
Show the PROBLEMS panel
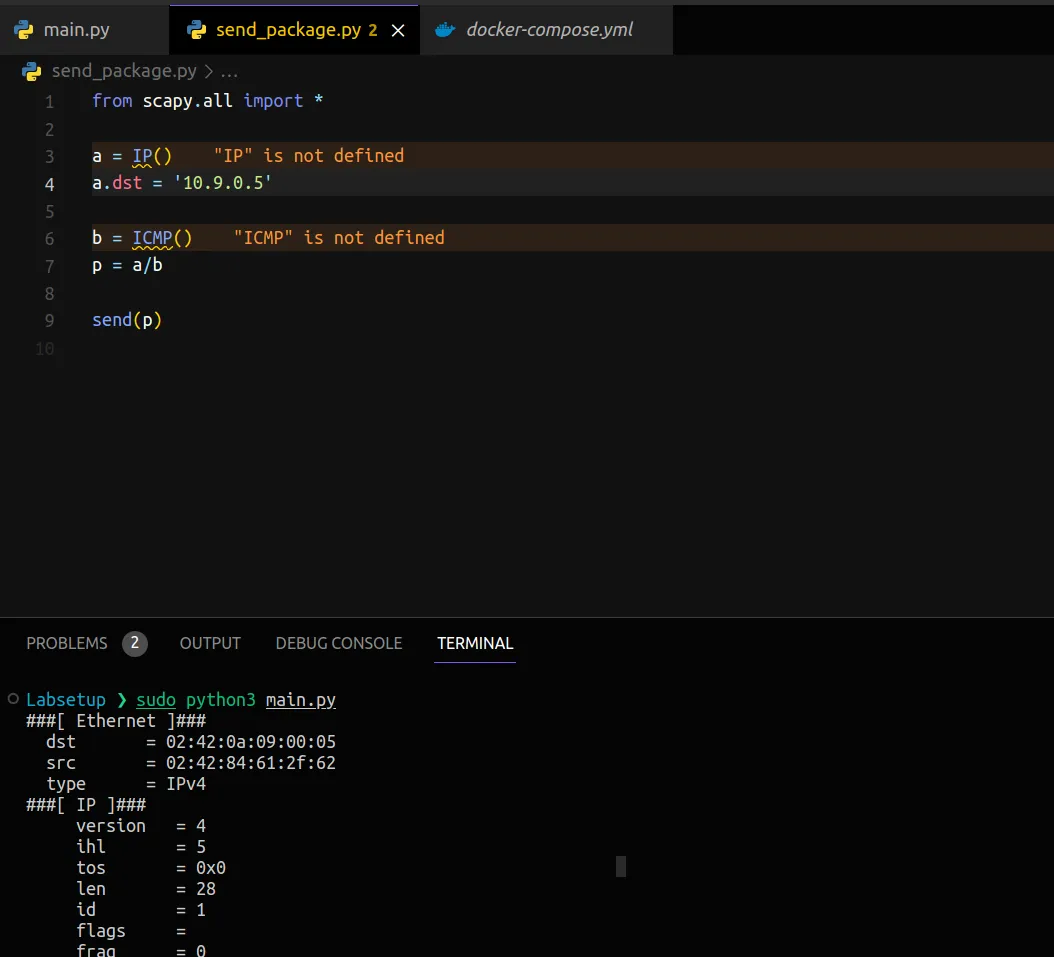67,643
